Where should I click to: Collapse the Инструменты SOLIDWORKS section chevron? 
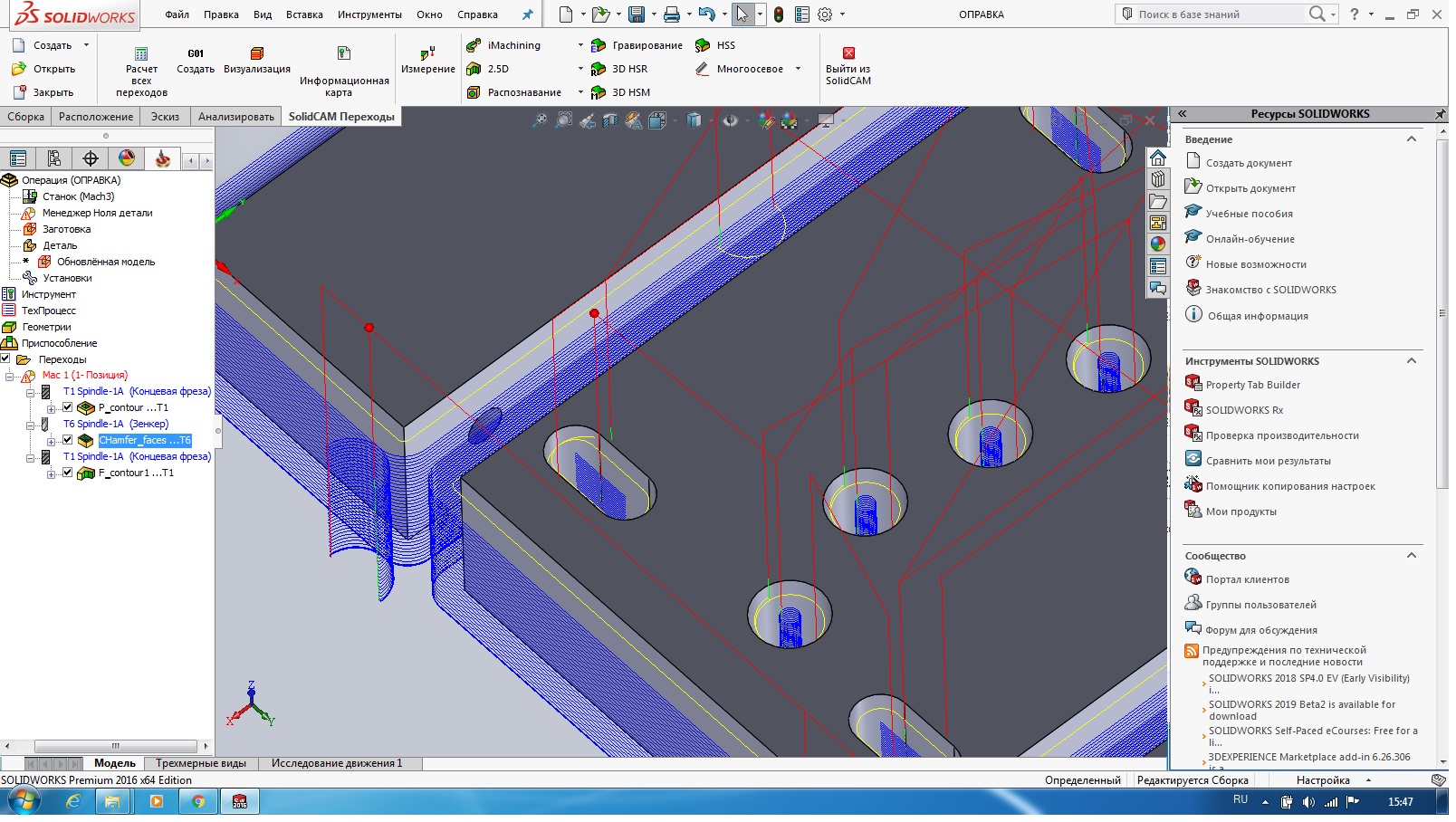tap(1411, 361)
